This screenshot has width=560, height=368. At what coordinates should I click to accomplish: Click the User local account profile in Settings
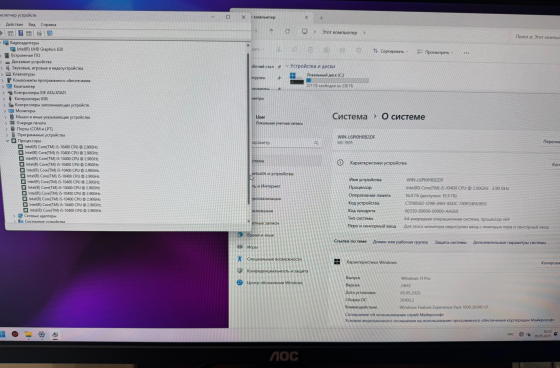tap(279, 120)
